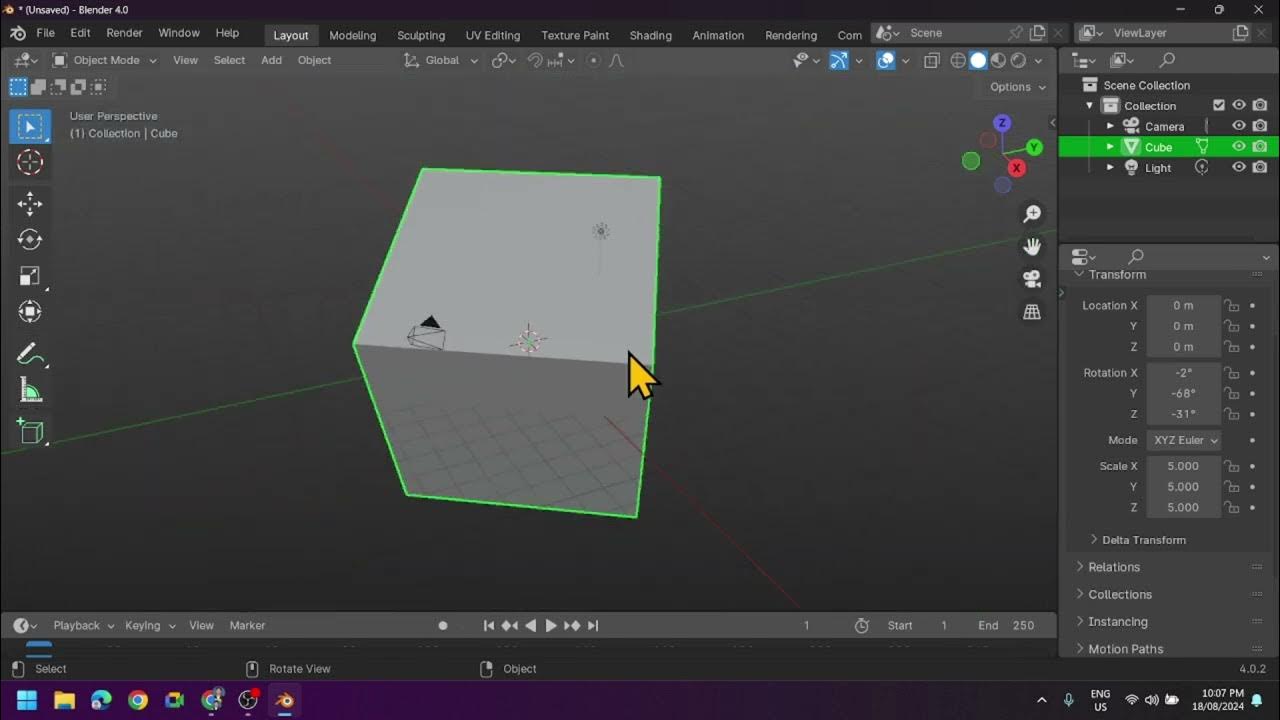The height and width of the screenshot is (720, 1280).
Task: Open the Global transform orientation dropdown
Action: point(441,60)
